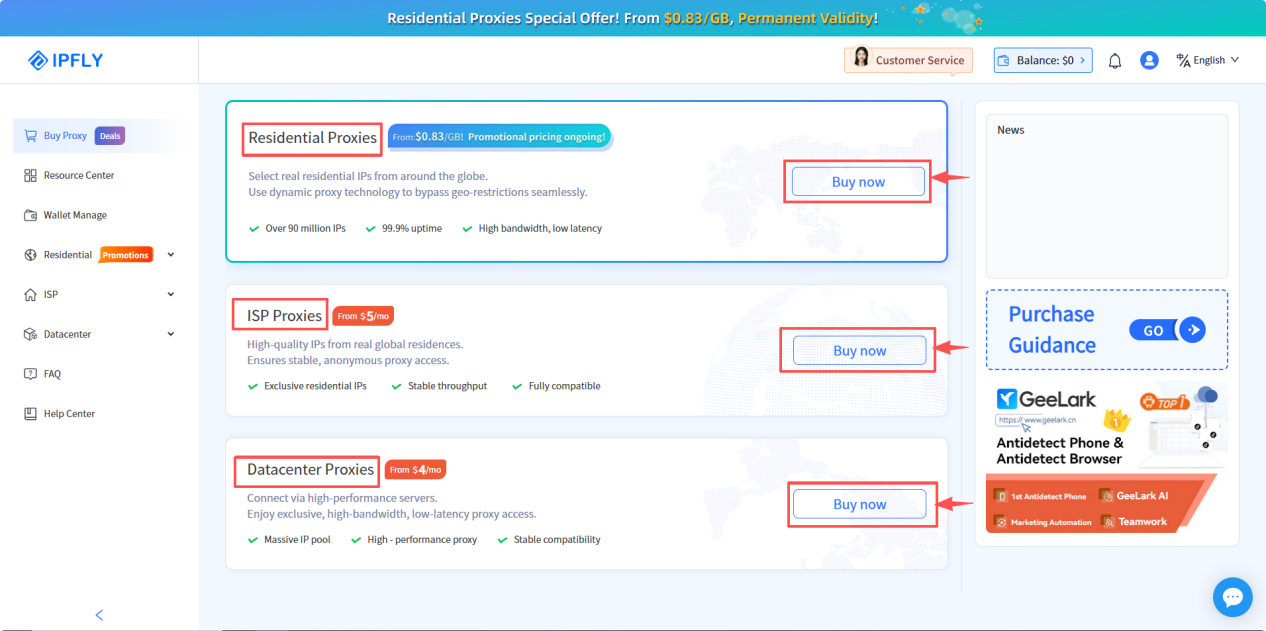This screenshot has height=631, width=1266.
Task: Buy now for Residential Proxies
Action: (x=858, y=182)
